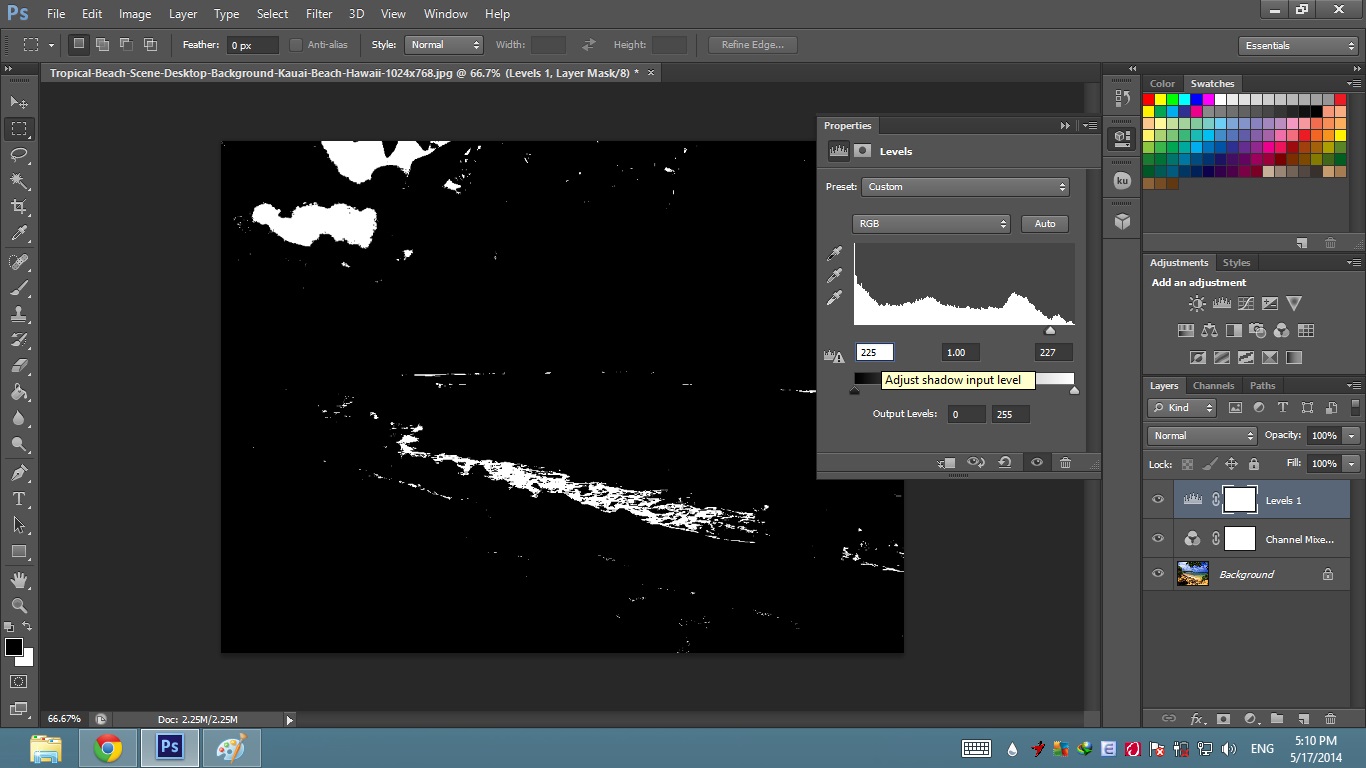Select the Magic Wand tool
1366x768 pixels.
coord(19,180)
